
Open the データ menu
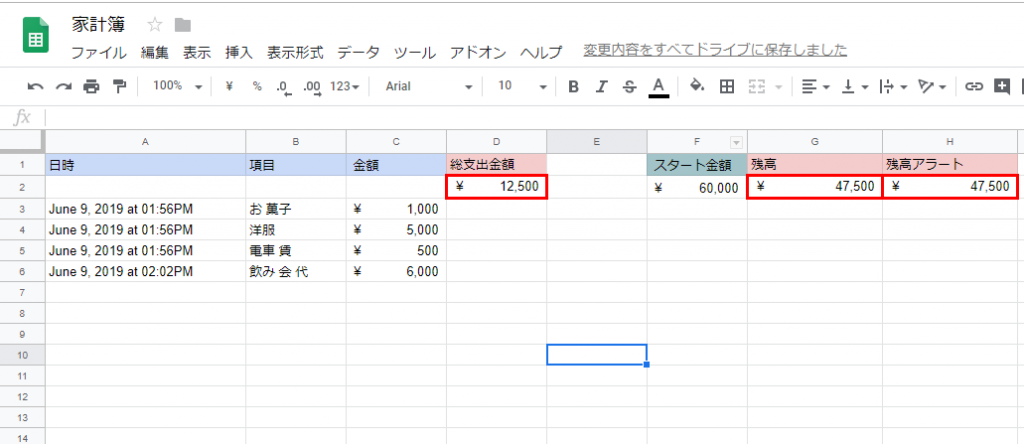coord(358,53)
